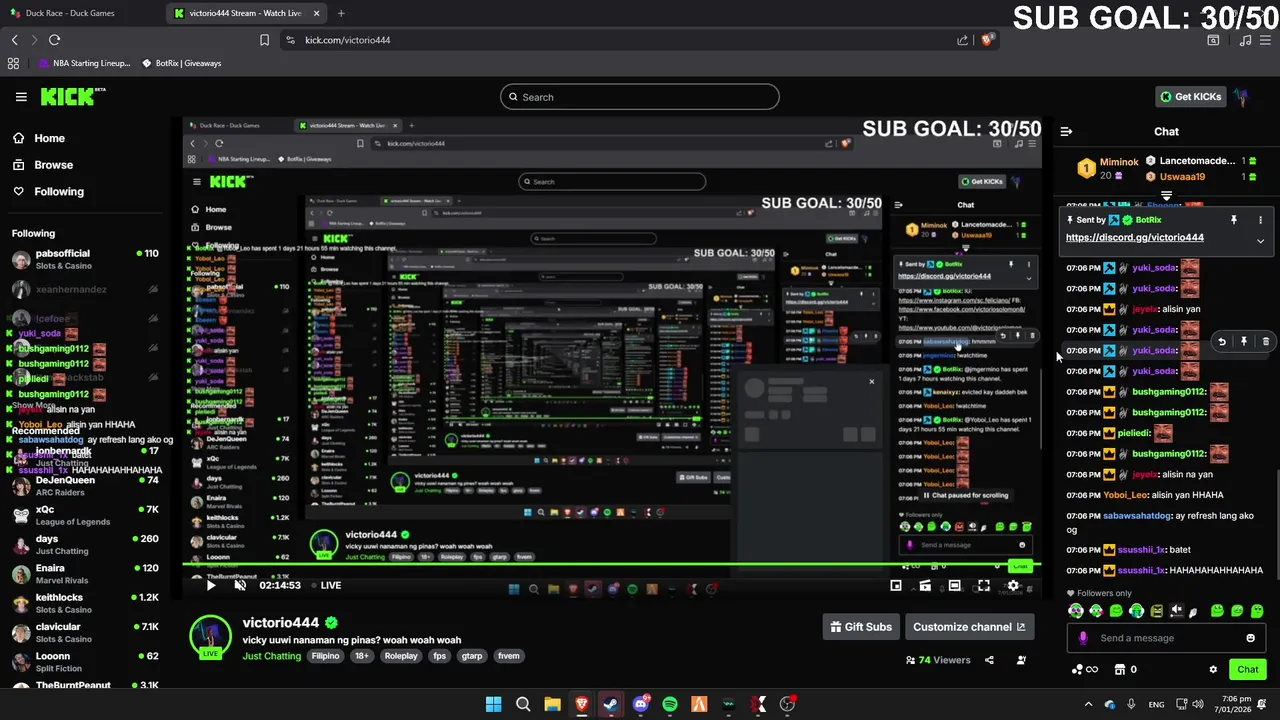Screen dimensions: 1280x720
Task: Open the Kick hamburger sidebar menu
Action: pyautogui.click(x=21, y=97)
